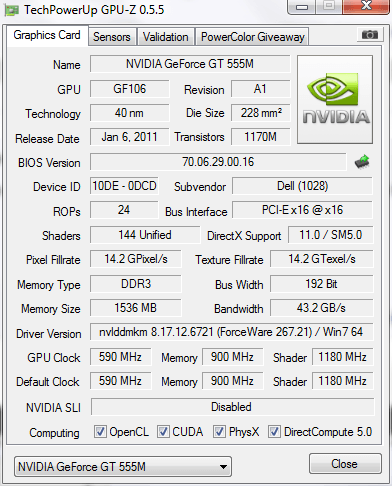This screenshot has width=392, height=486.
Task: Close window with the red X
Action: click(366, 6)
